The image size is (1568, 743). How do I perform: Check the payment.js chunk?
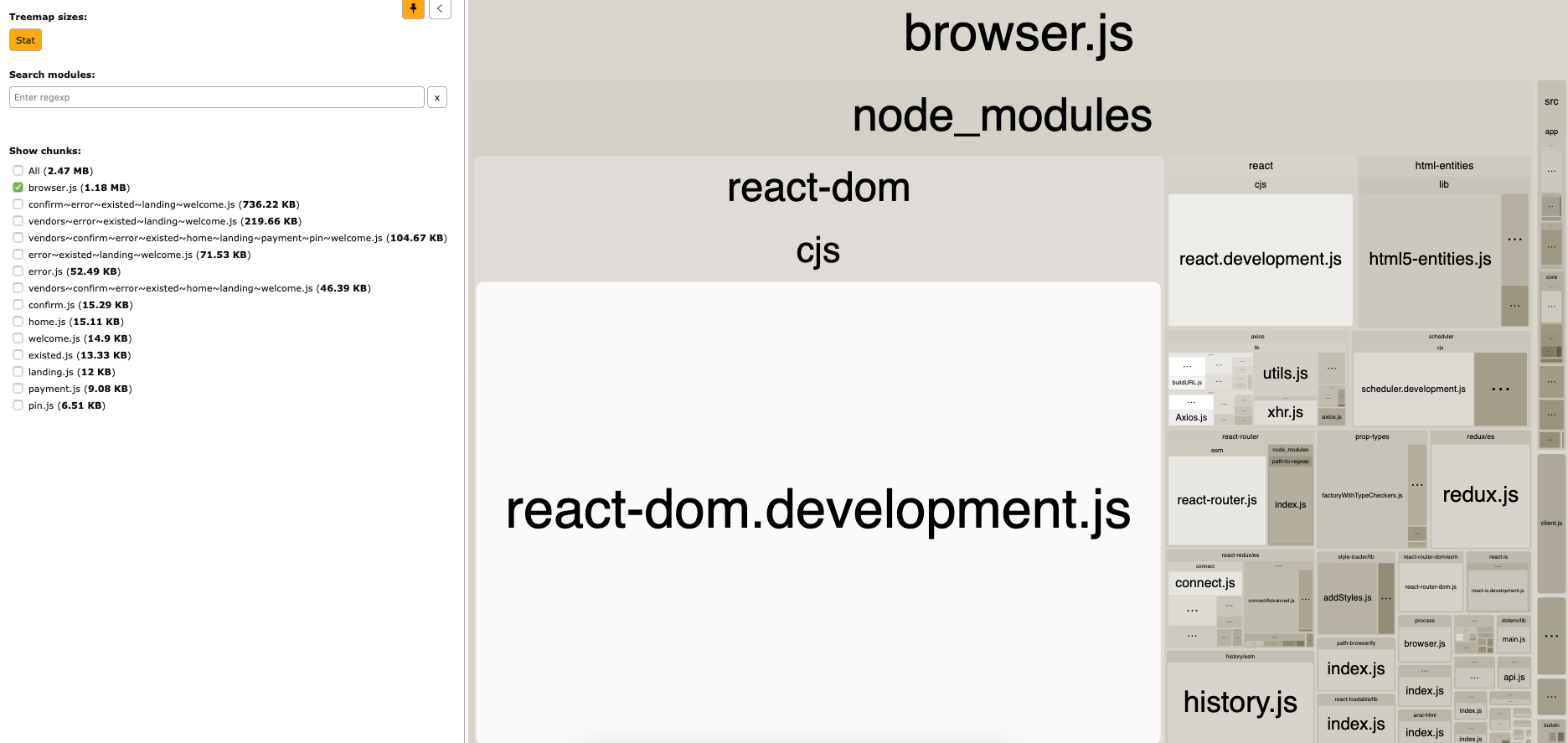tap(18, 389)
